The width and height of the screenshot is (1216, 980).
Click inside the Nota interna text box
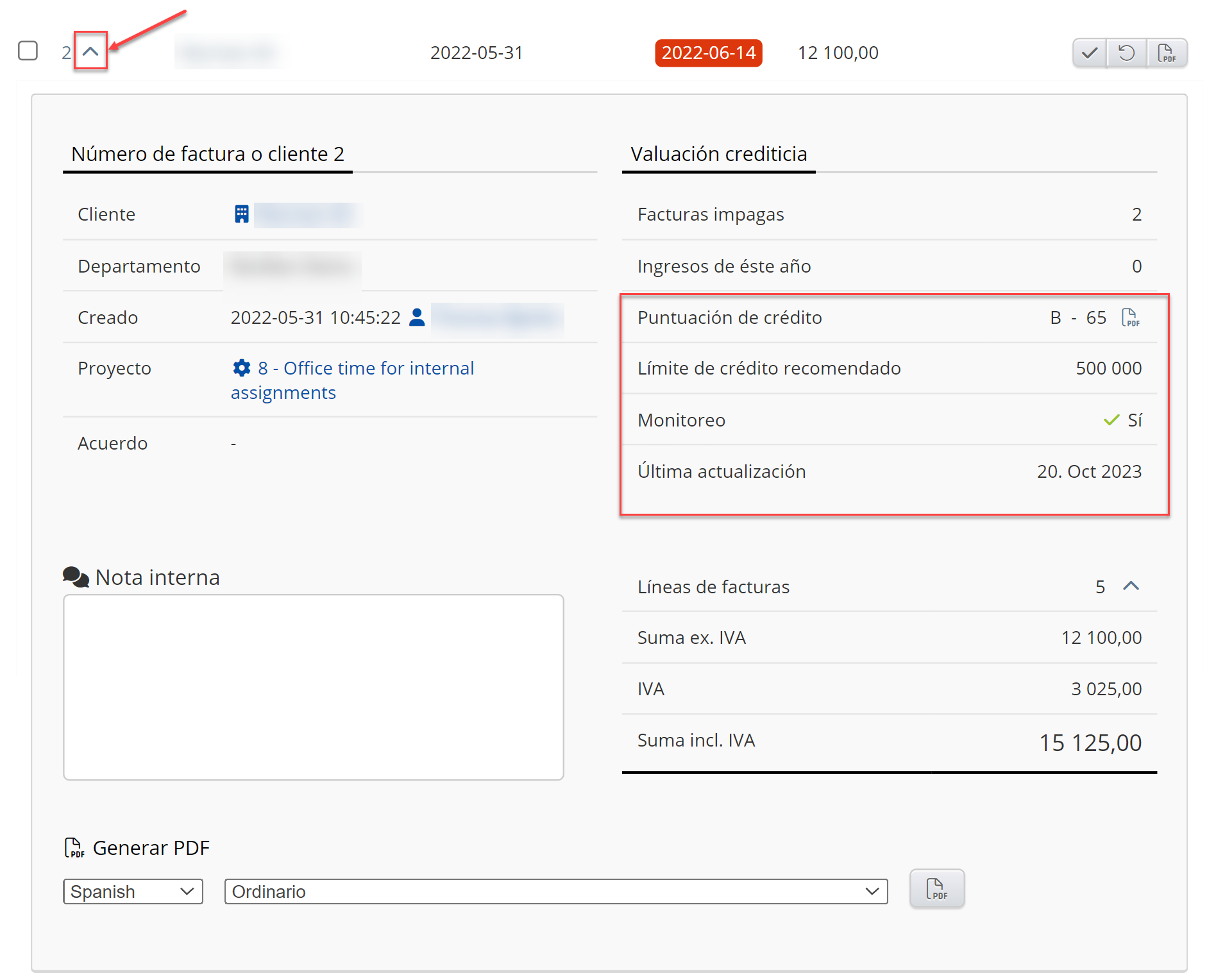coord(313,687)
